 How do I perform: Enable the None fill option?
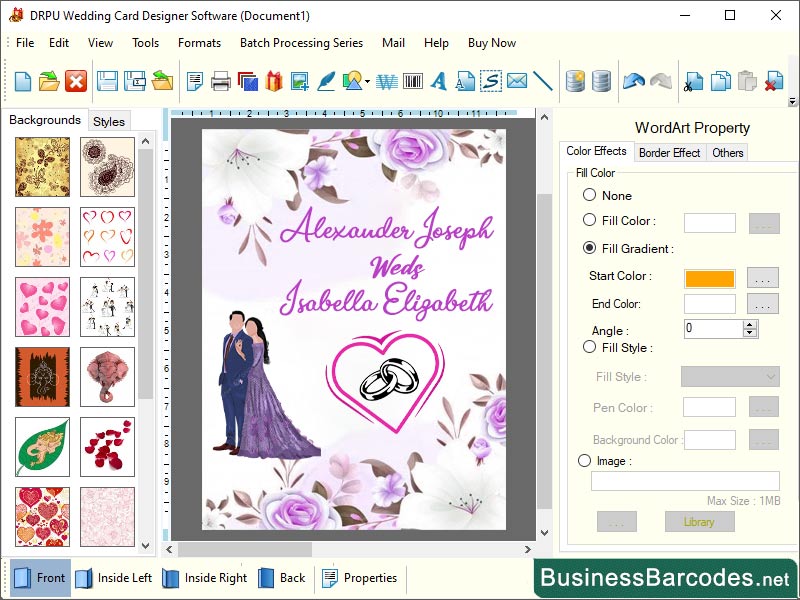click(590, 195)
